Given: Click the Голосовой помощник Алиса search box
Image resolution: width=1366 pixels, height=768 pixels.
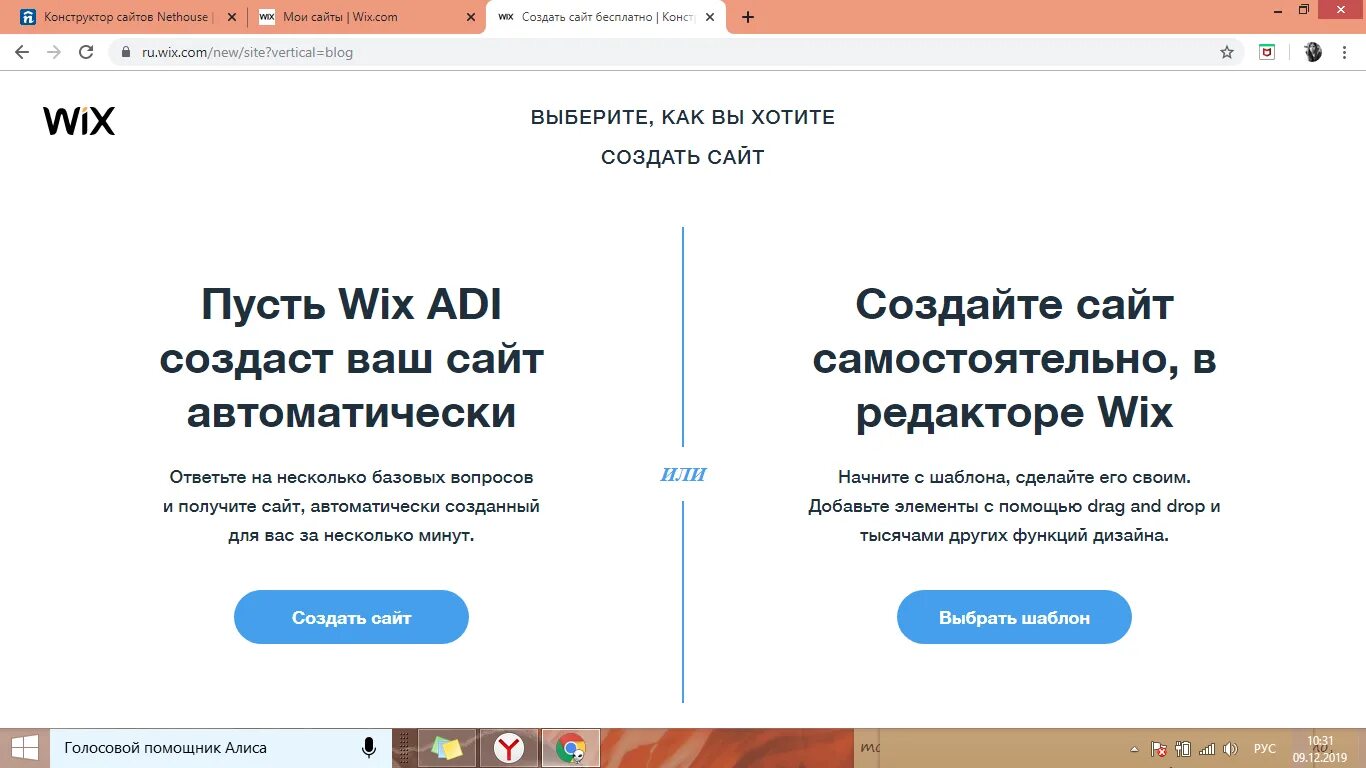Looking at the screenshot, I should coord(220,748).
